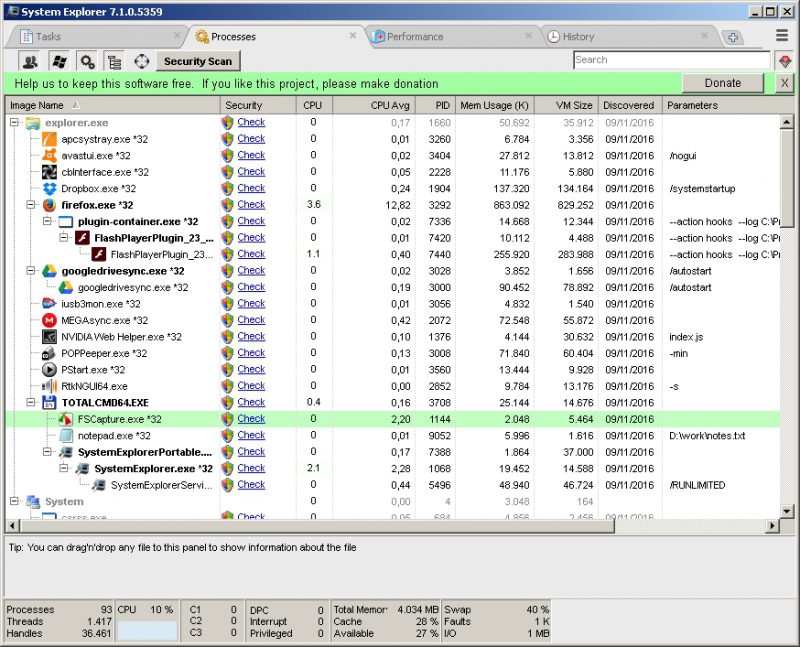Click the Security Scan button

(x=198, y=62)
